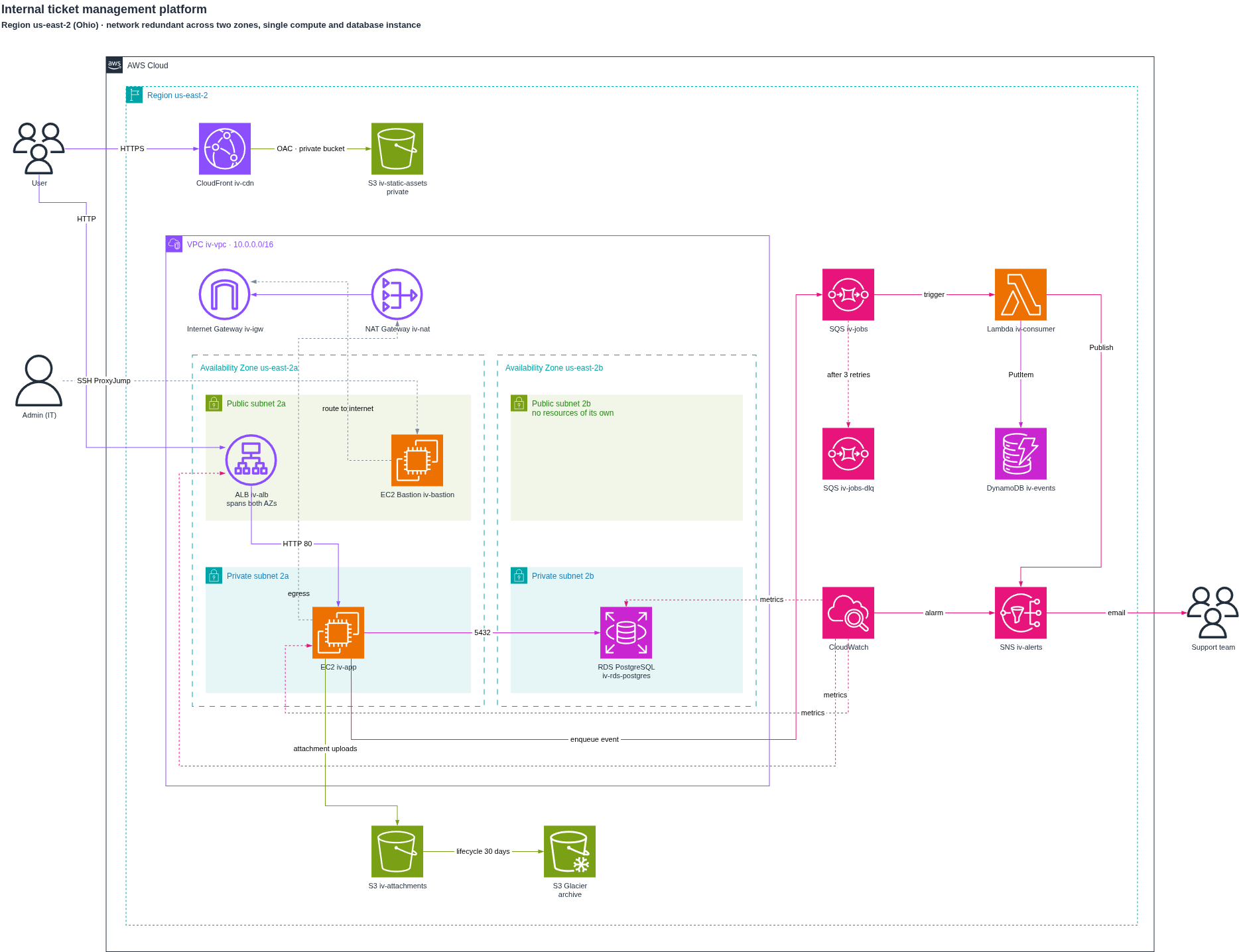
Task: Select the "no resources of its own" note
Action: coord(572,413)
